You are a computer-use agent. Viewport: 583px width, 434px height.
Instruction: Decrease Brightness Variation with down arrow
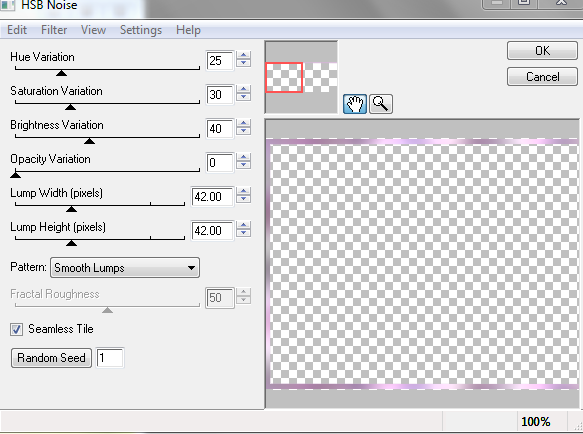click(x=244, y=131)
